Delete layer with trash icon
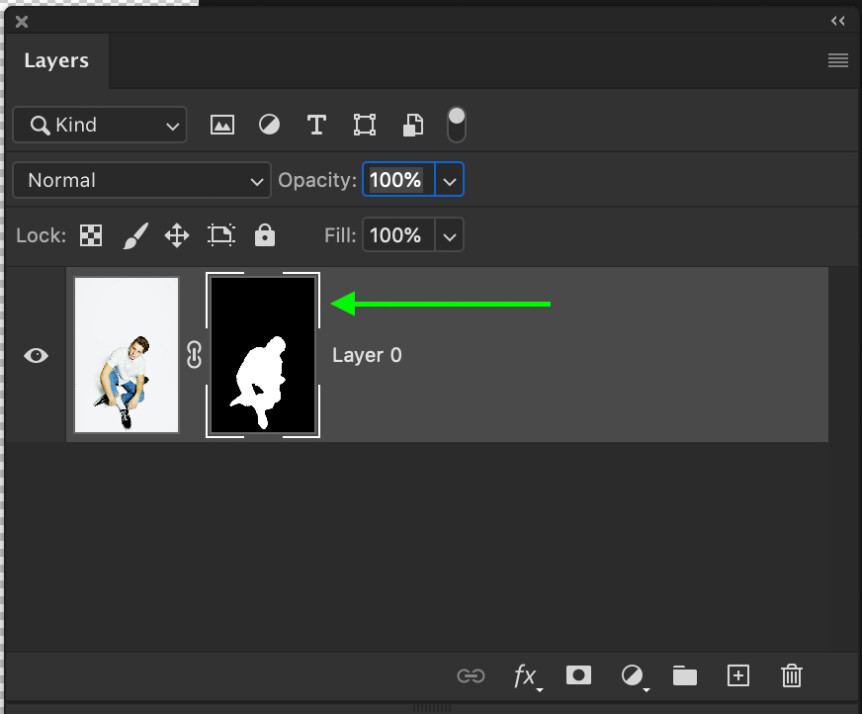The height and width of the screenshot is (714, 862). click(792, 676)
